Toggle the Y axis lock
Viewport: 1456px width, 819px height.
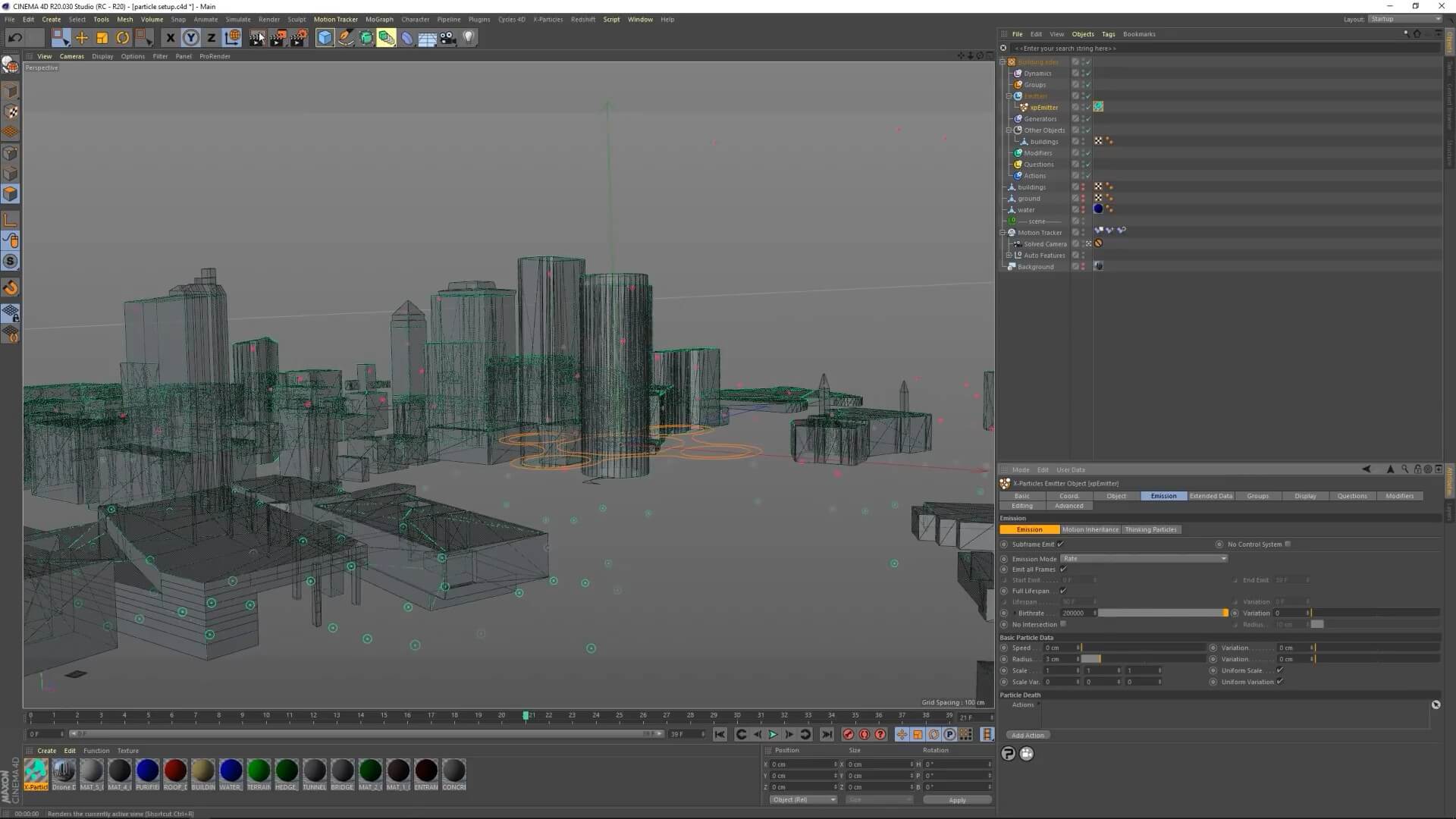click(190, 38)
